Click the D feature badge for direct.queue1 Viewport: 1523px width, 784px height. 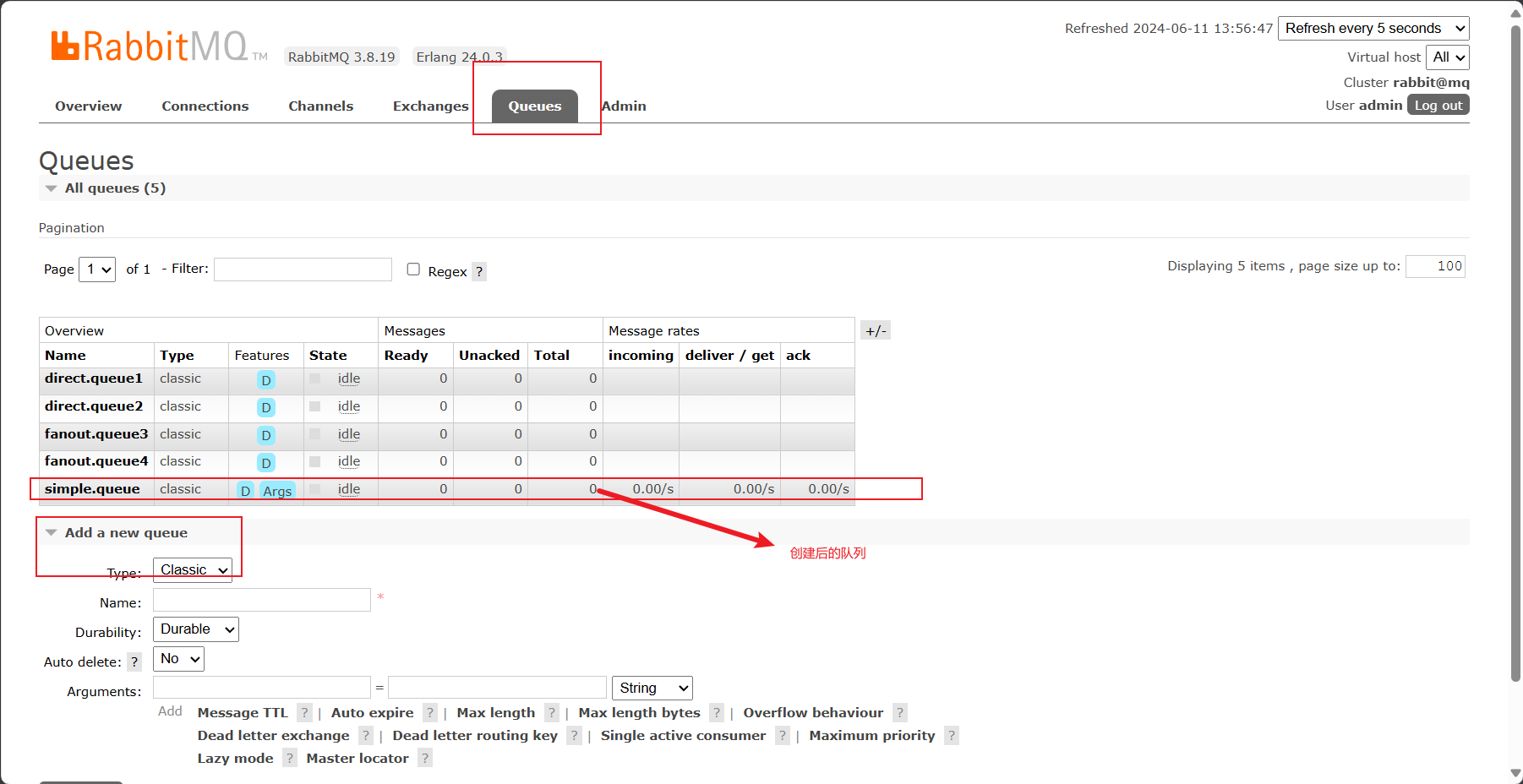point(266,380)
